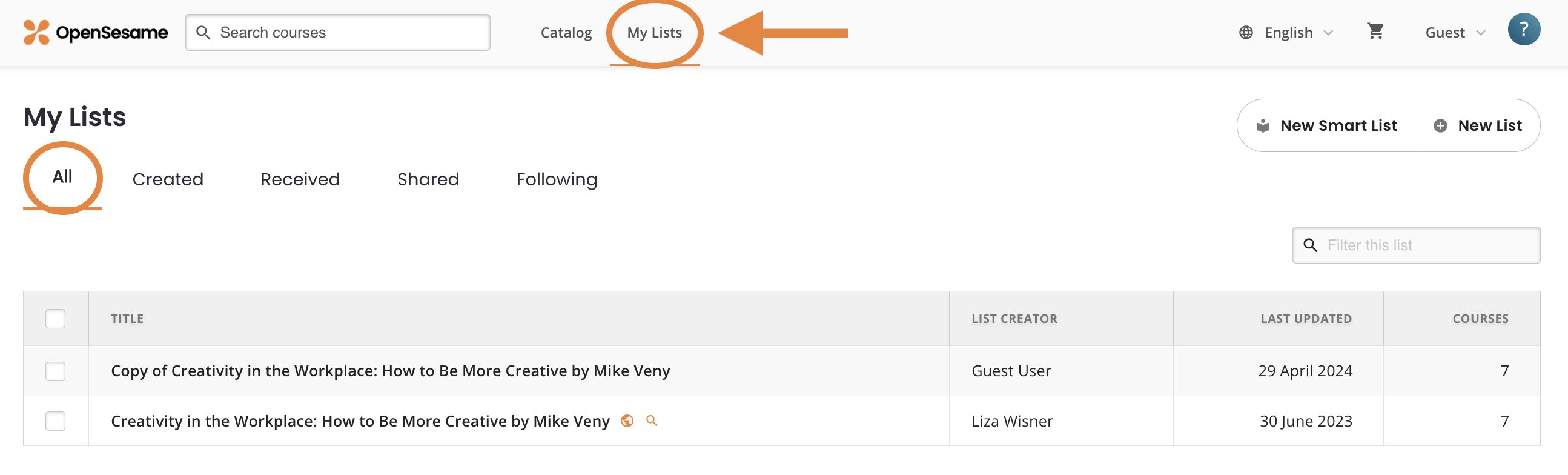This screenshot has height=475, width=1568.
Task: Check the Copy of Creativity list row checkbox
Action: 55,371
